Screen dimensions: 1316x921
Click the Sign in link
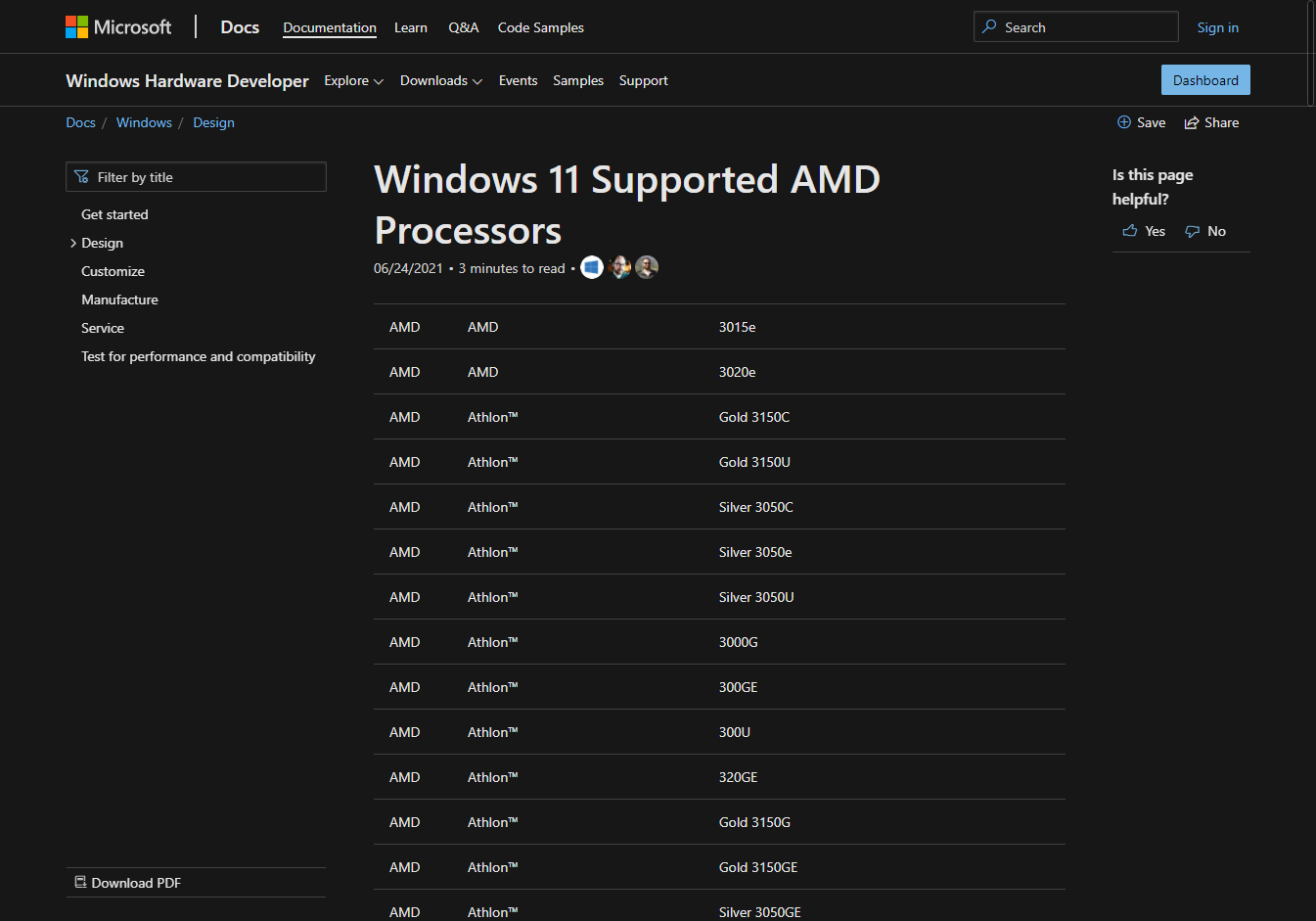click(x=1218, y=27)
